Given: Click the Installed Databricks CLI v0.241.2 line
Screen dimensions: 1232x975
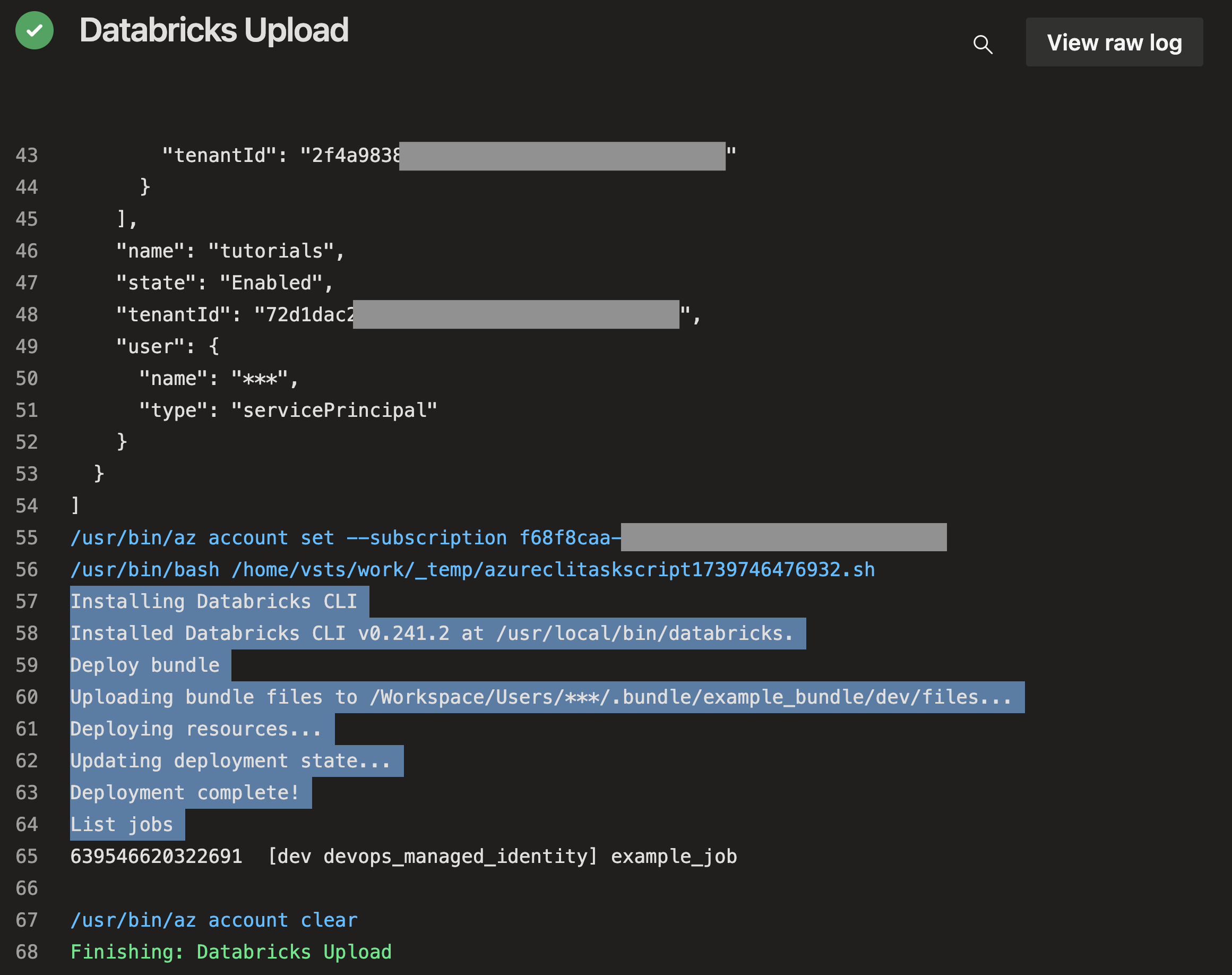Looking at the screenshot, I should pyautogui.click(x=432, y=634).
